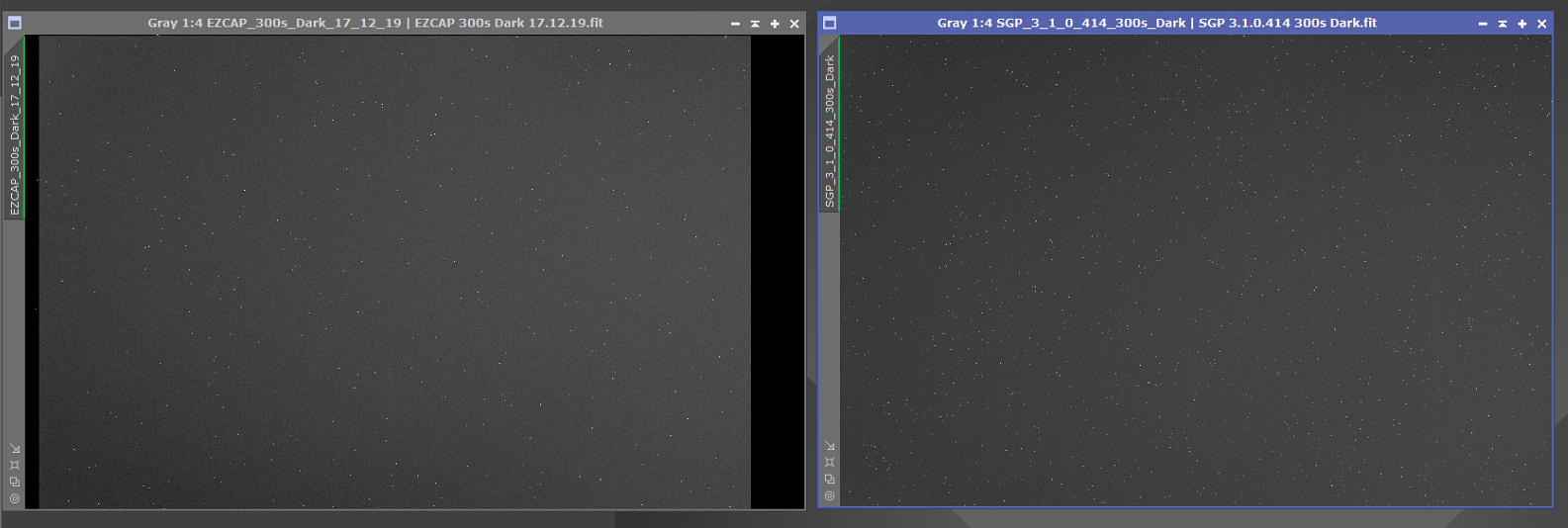Select the SGP_3_1_0_414_300s_Dark vertical view tab
1568x528 pixels.
[830, 131]
